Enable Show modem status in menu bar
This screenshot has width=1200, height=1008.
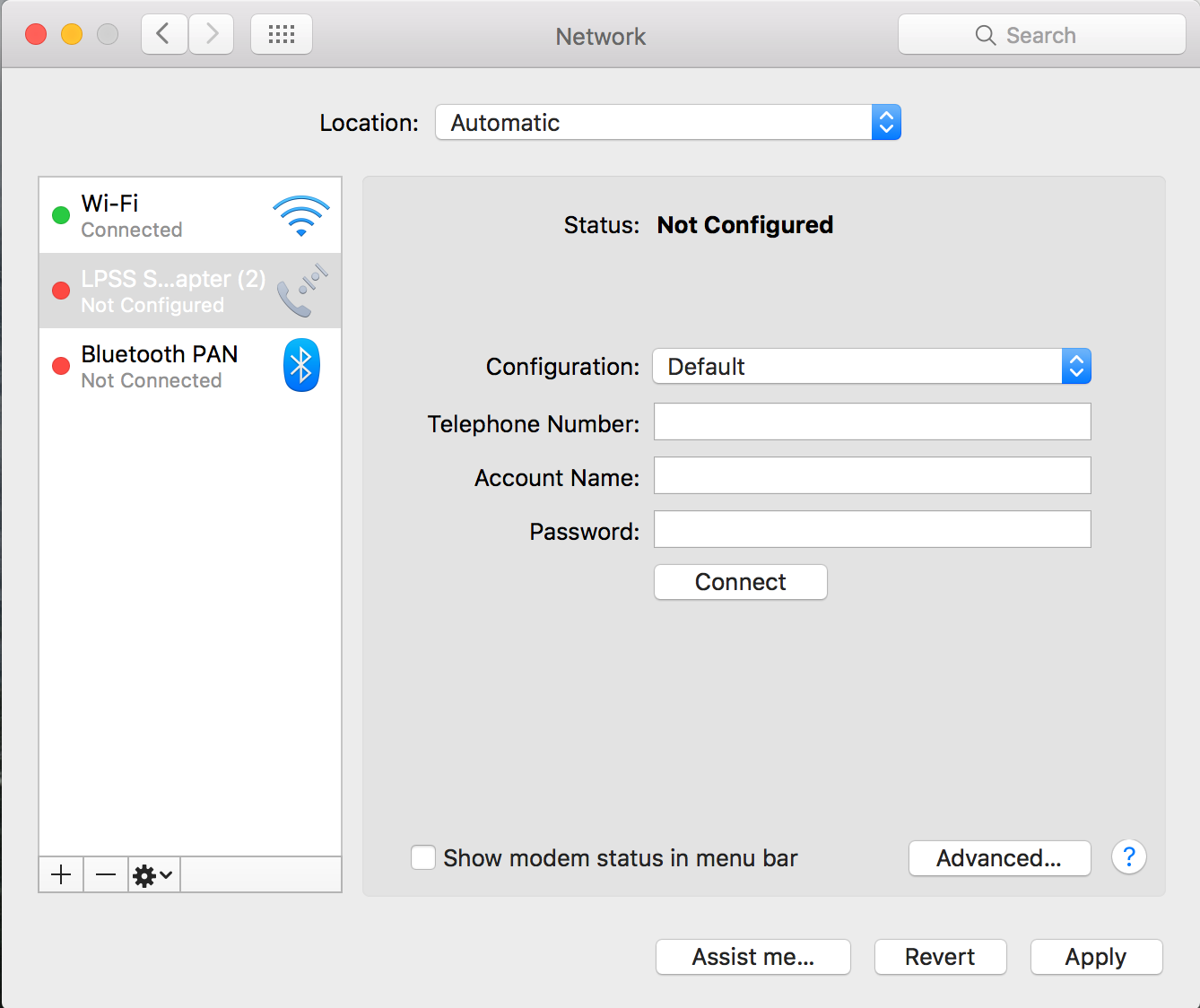[422, 857]
